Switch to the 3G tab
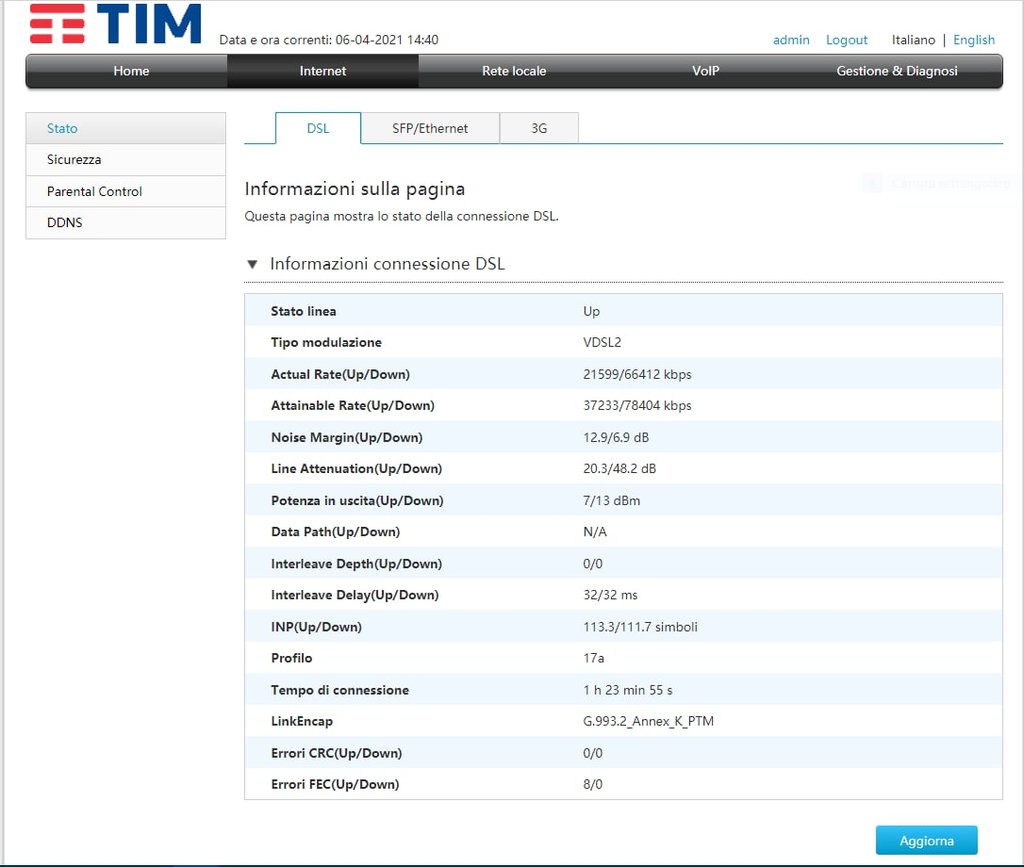 coord(539,128)
